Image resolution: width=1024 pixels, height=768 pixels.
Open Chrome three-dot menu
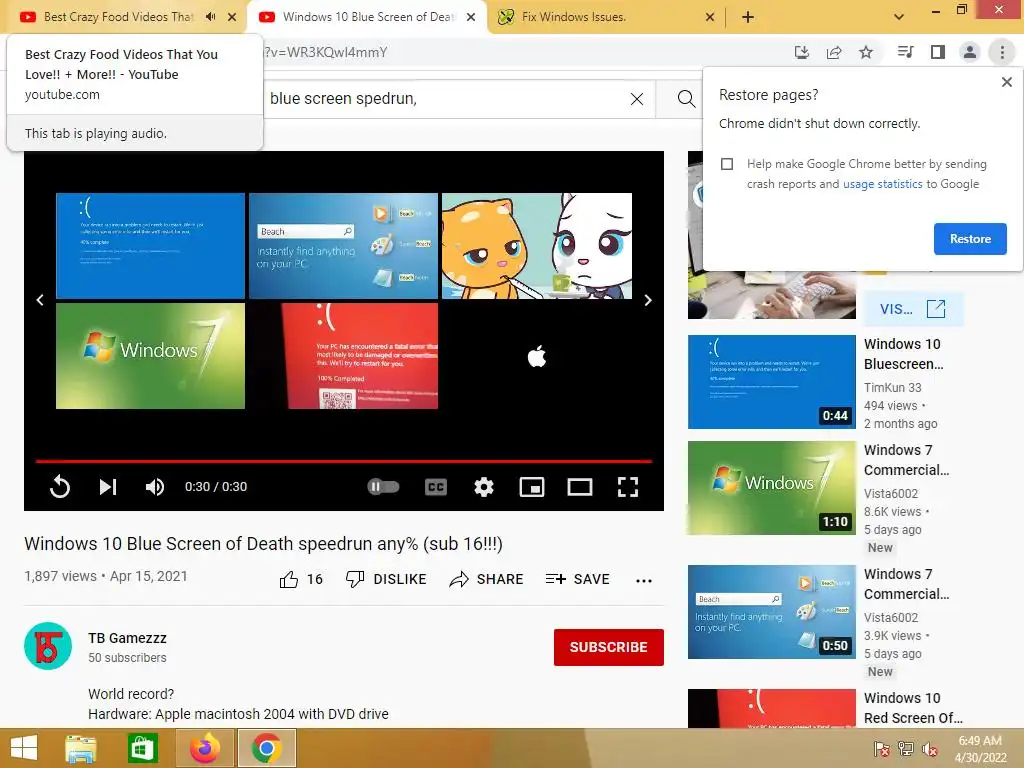[1002, 52]
